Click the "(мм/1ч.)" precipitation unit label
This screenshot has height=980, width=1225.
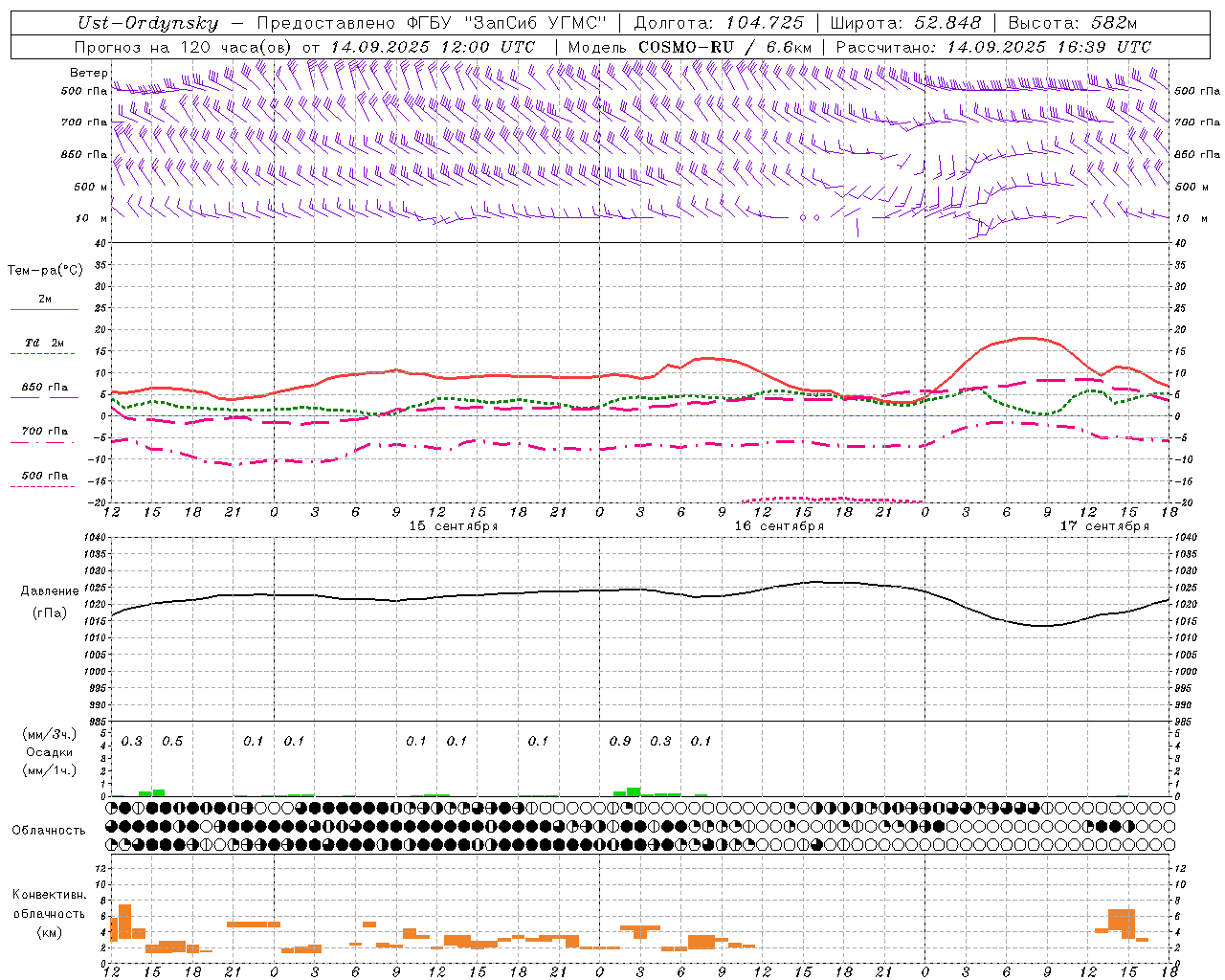tap(50, 770)
